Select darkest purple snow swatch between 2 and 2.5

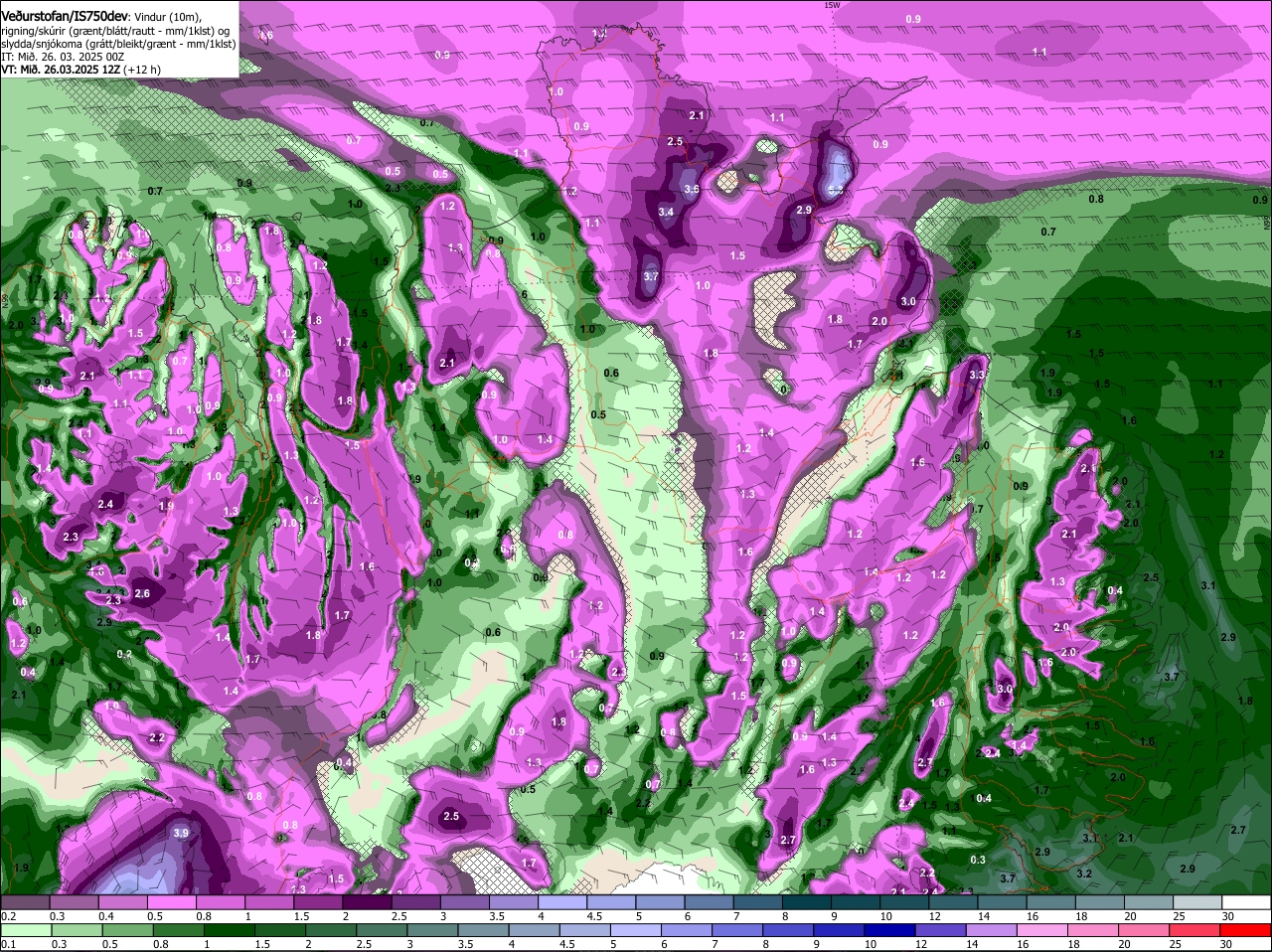point(367,901)
